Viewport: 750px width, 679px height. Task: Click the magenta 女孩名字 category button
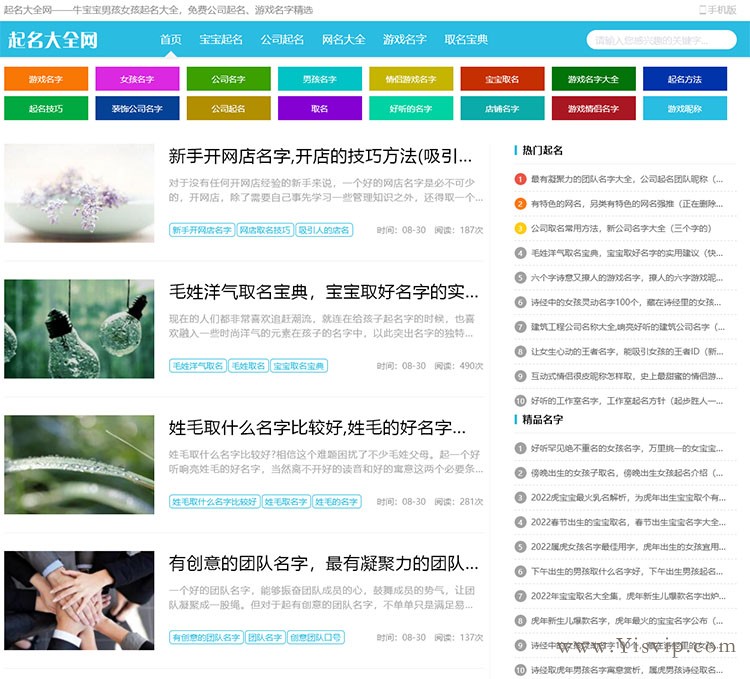pyautogui.click(x=137, y=79)
